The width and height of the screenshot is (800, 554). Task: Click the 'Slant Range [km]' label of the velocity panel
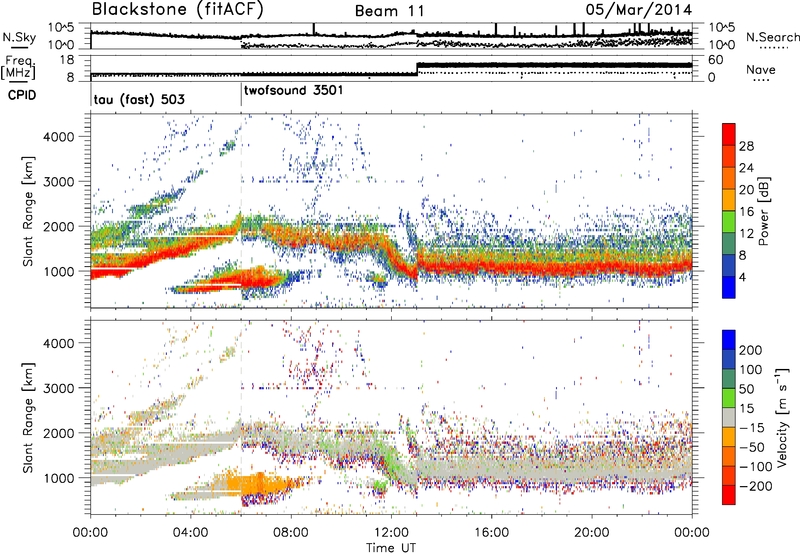28,417
